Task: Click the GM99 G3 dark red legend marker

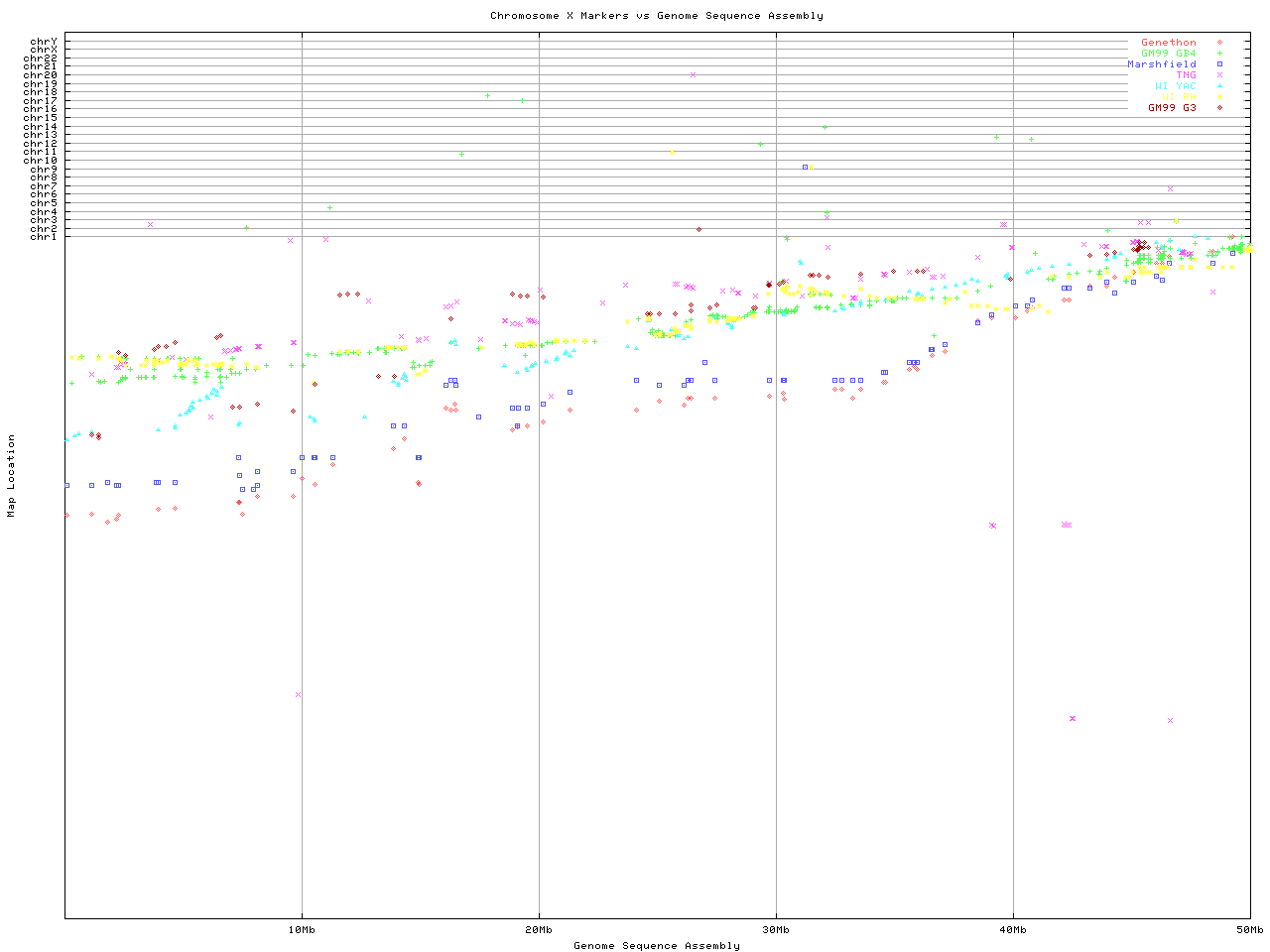Action: (x=1219, y=108)
